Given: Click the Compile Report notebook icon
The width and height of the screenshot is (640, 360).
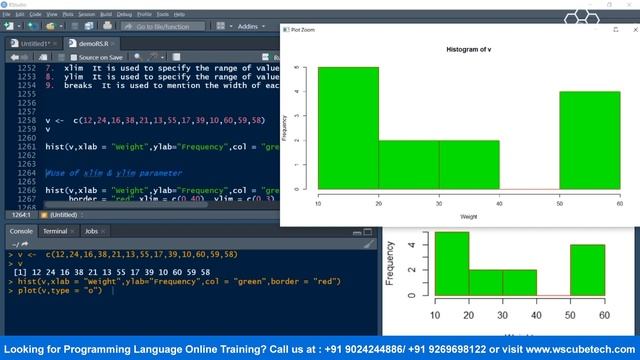Looking at the screenshot, I should [176, 57].
